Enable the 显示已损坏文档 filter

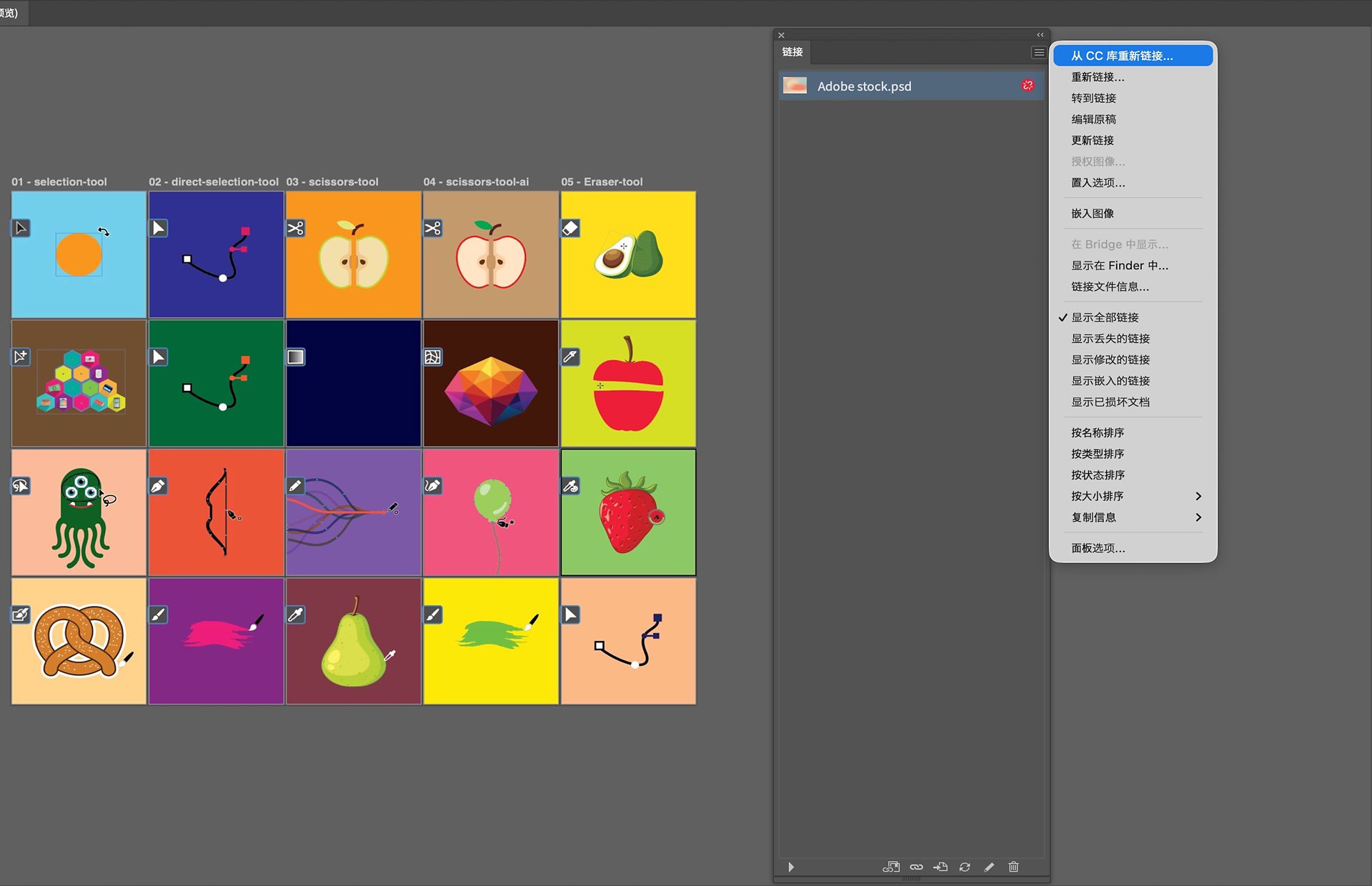[x=1133, y=402]
